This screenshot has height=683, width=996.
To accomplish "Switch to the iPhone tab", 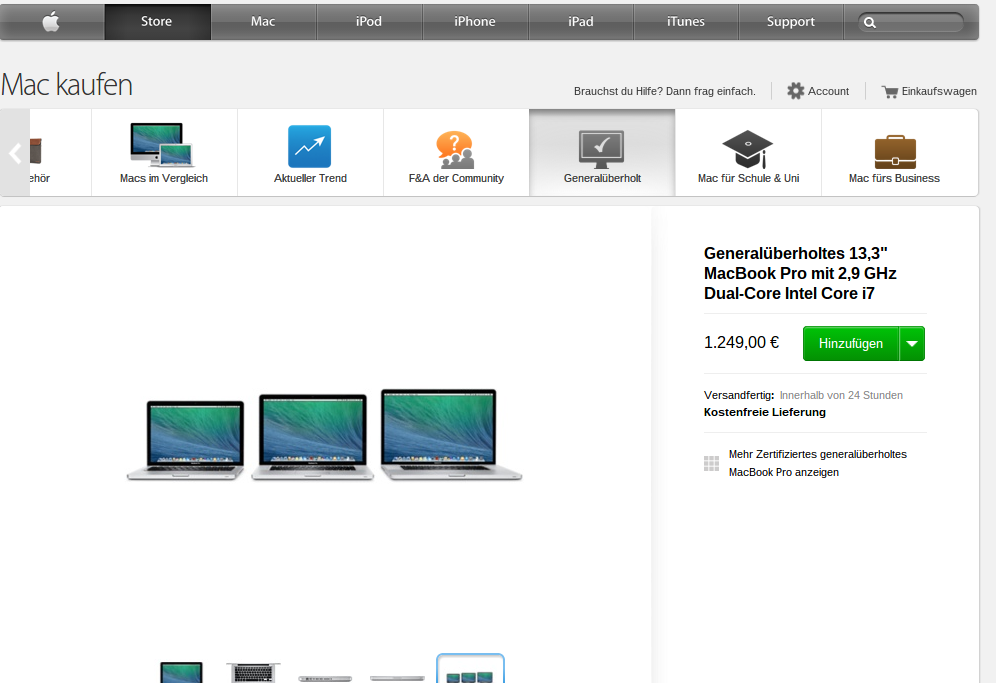I will pos(475,22).
